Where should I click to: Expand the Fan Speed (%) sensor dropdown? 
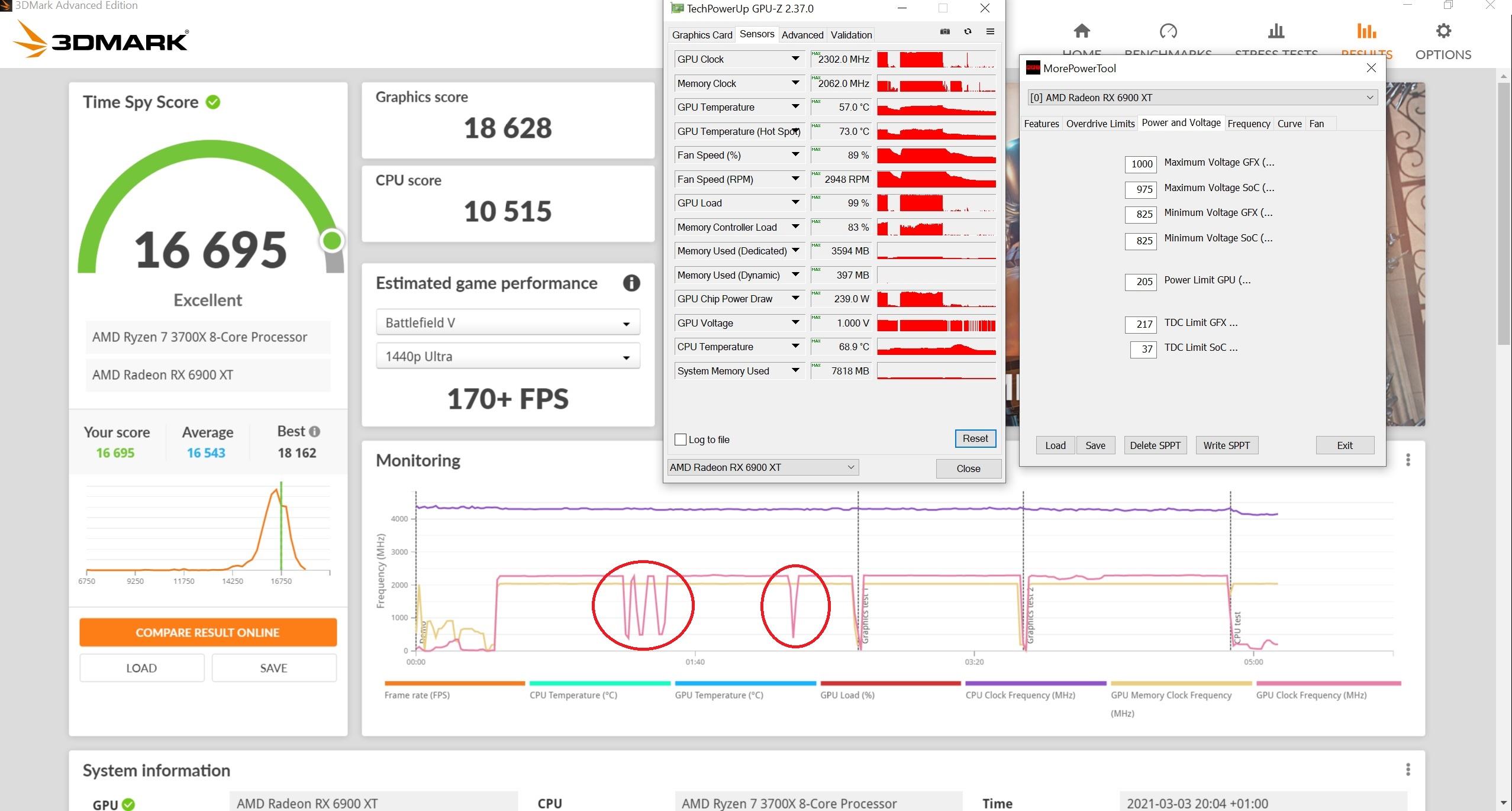(795, 154)
